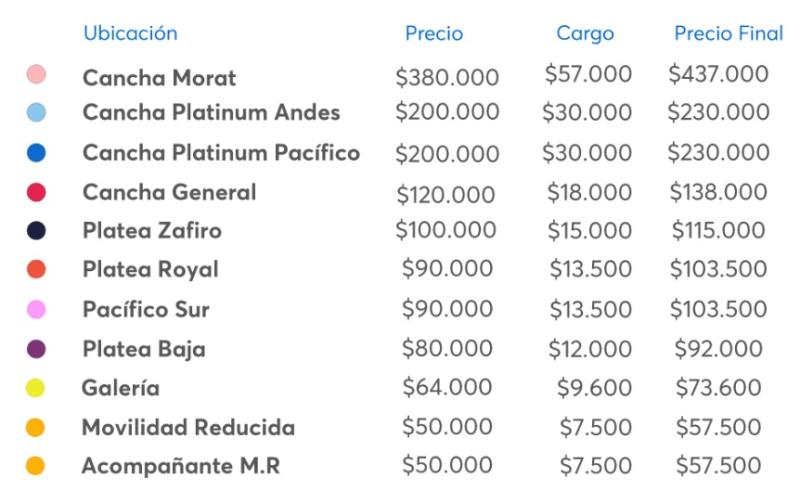Image resolution: width=800 pixels, height=490 pixels.
Task: Select the Cancha Morat location name
Action: click(x=159, y=77)
